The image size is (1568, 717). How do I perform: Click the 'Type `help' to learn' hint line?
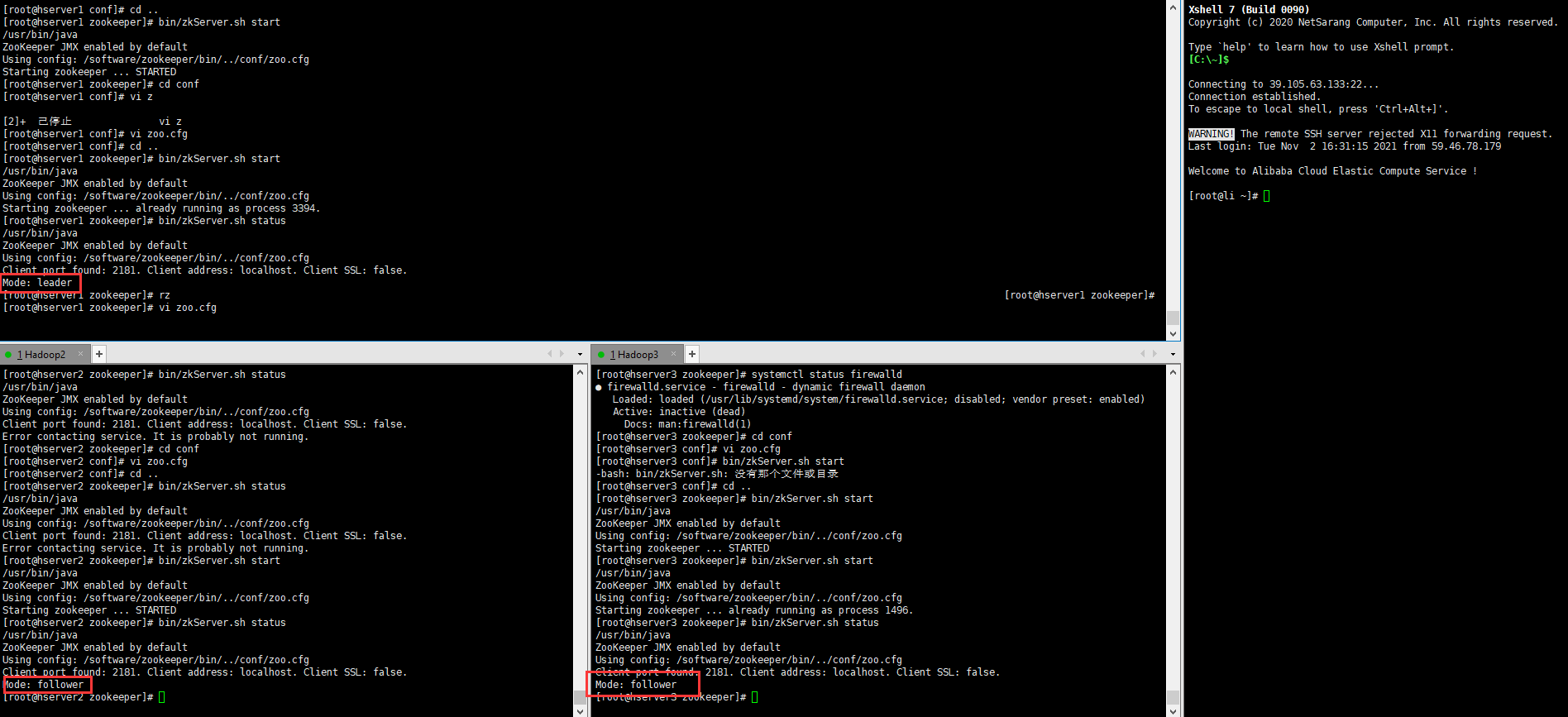pos(1321,47)
